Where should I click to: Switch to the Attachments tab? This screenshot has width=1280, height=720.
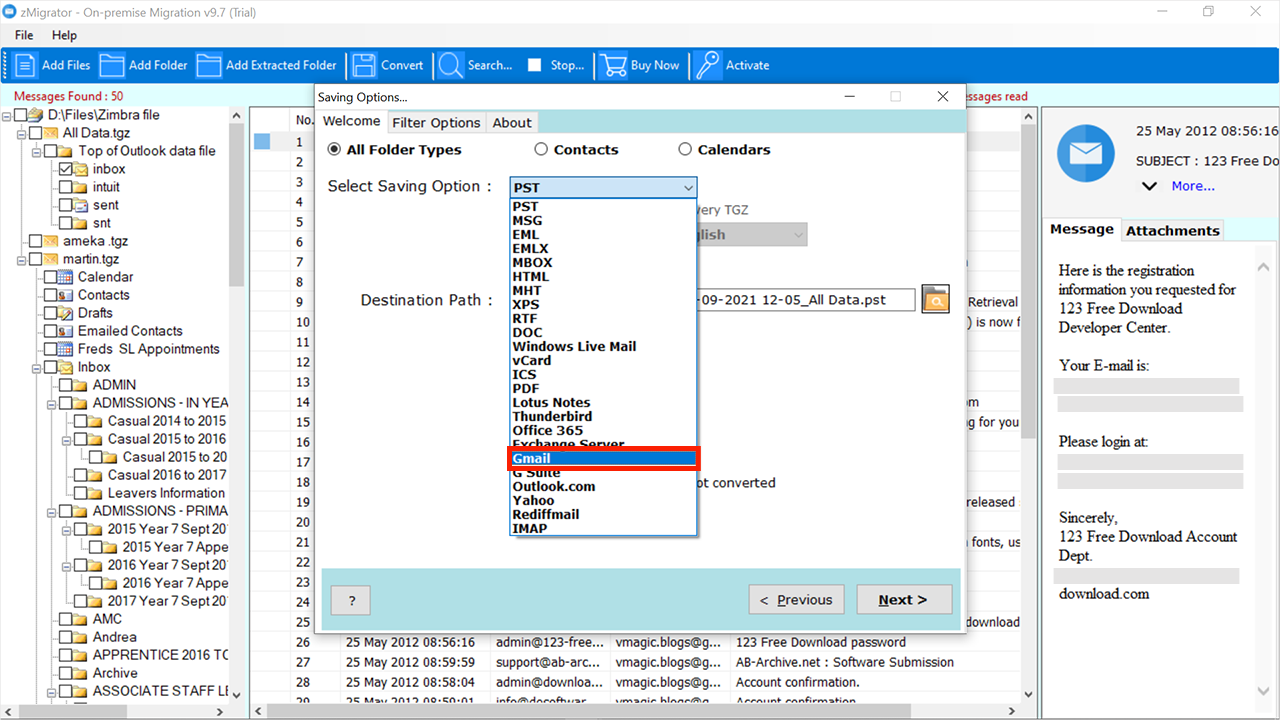point(1172,230)
